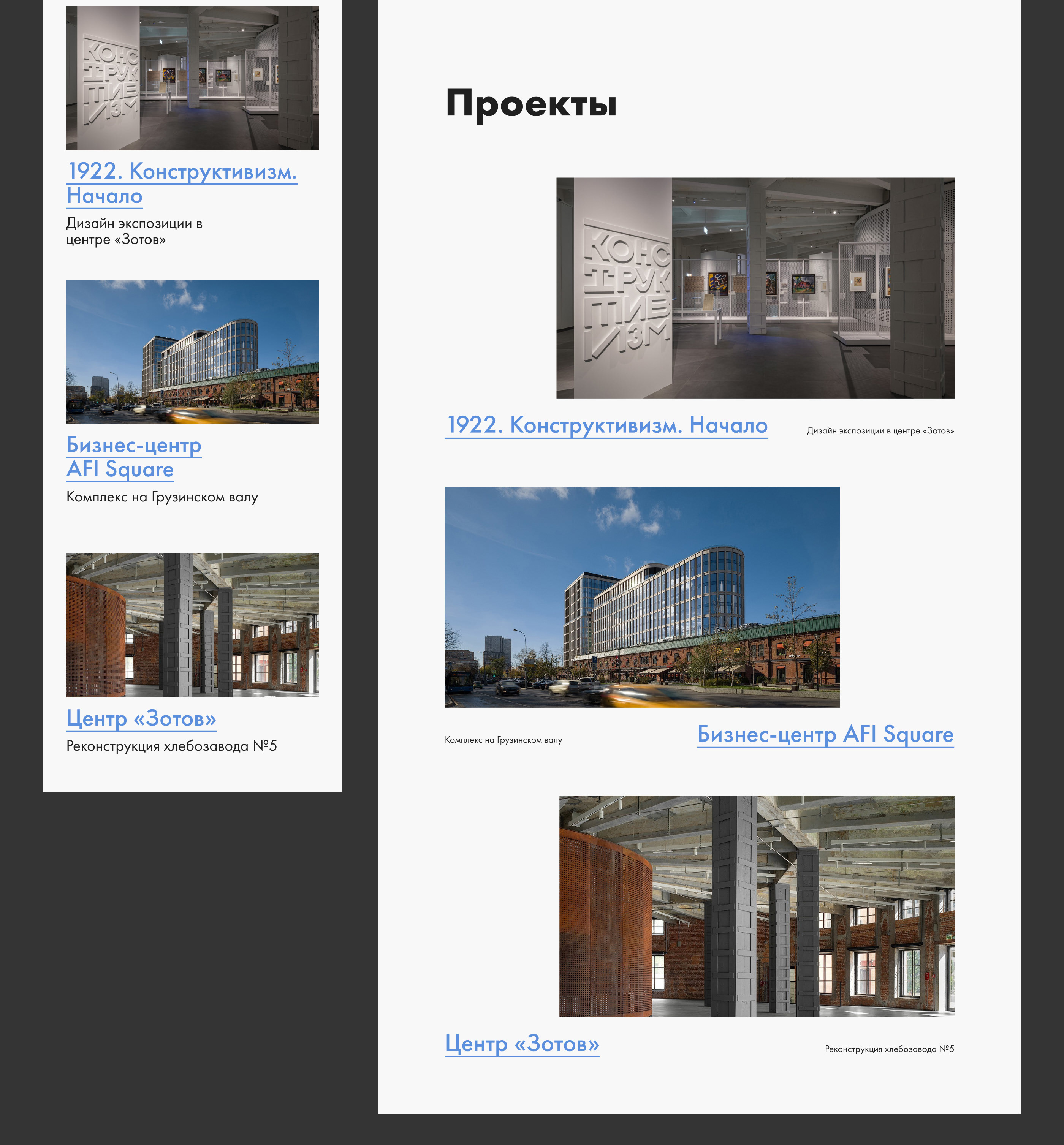
Task: Open the desktop link 'Центр «Зотов»'
Action: point(522,1044)
